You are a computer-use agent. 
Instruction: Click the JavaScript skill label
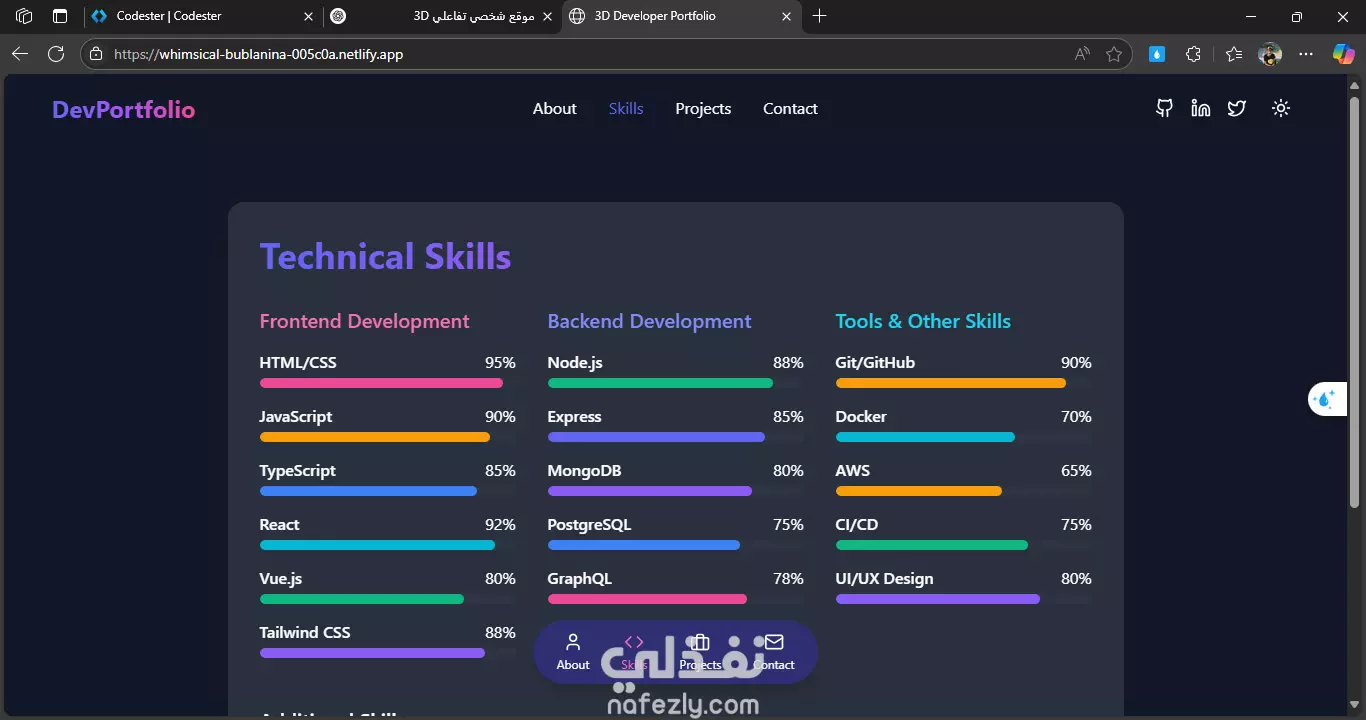click(296, 416)
